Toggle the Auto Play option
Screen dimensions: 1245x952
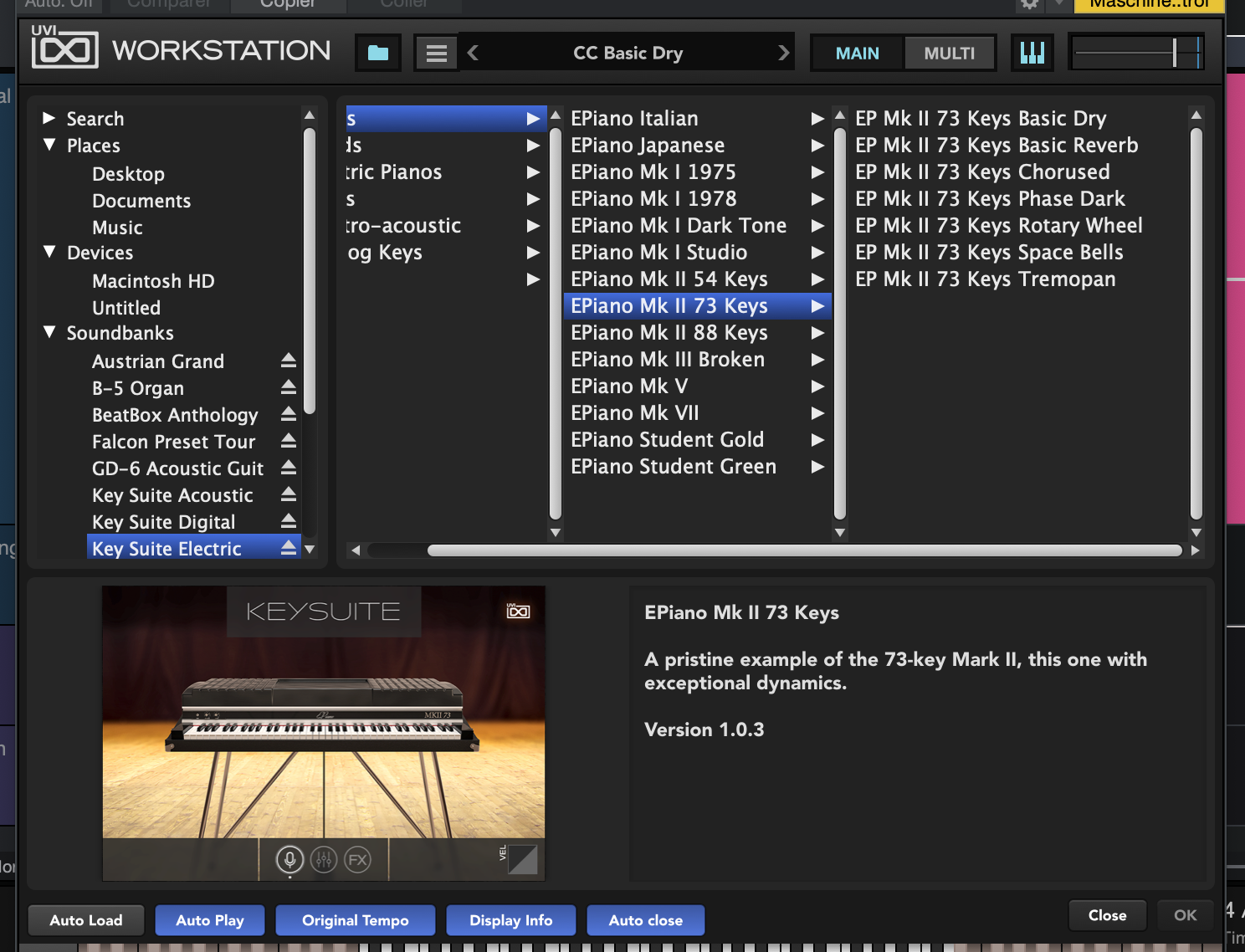210,920
